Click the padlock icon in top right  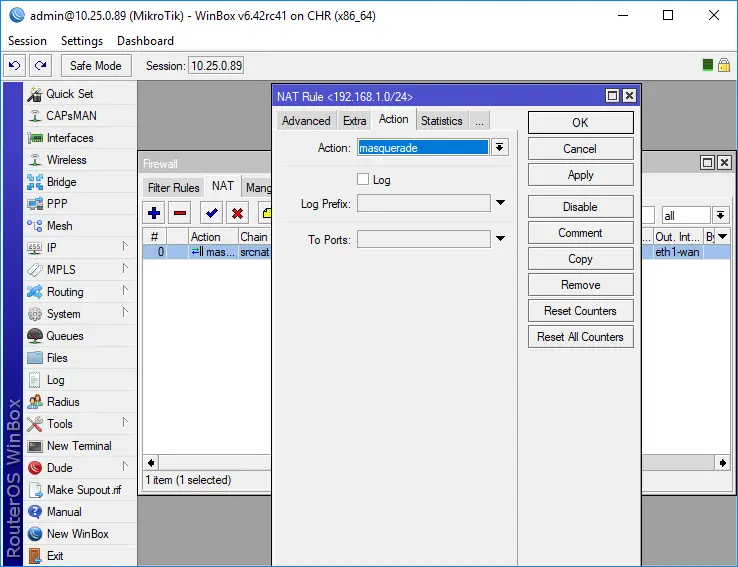click(724, 65)
